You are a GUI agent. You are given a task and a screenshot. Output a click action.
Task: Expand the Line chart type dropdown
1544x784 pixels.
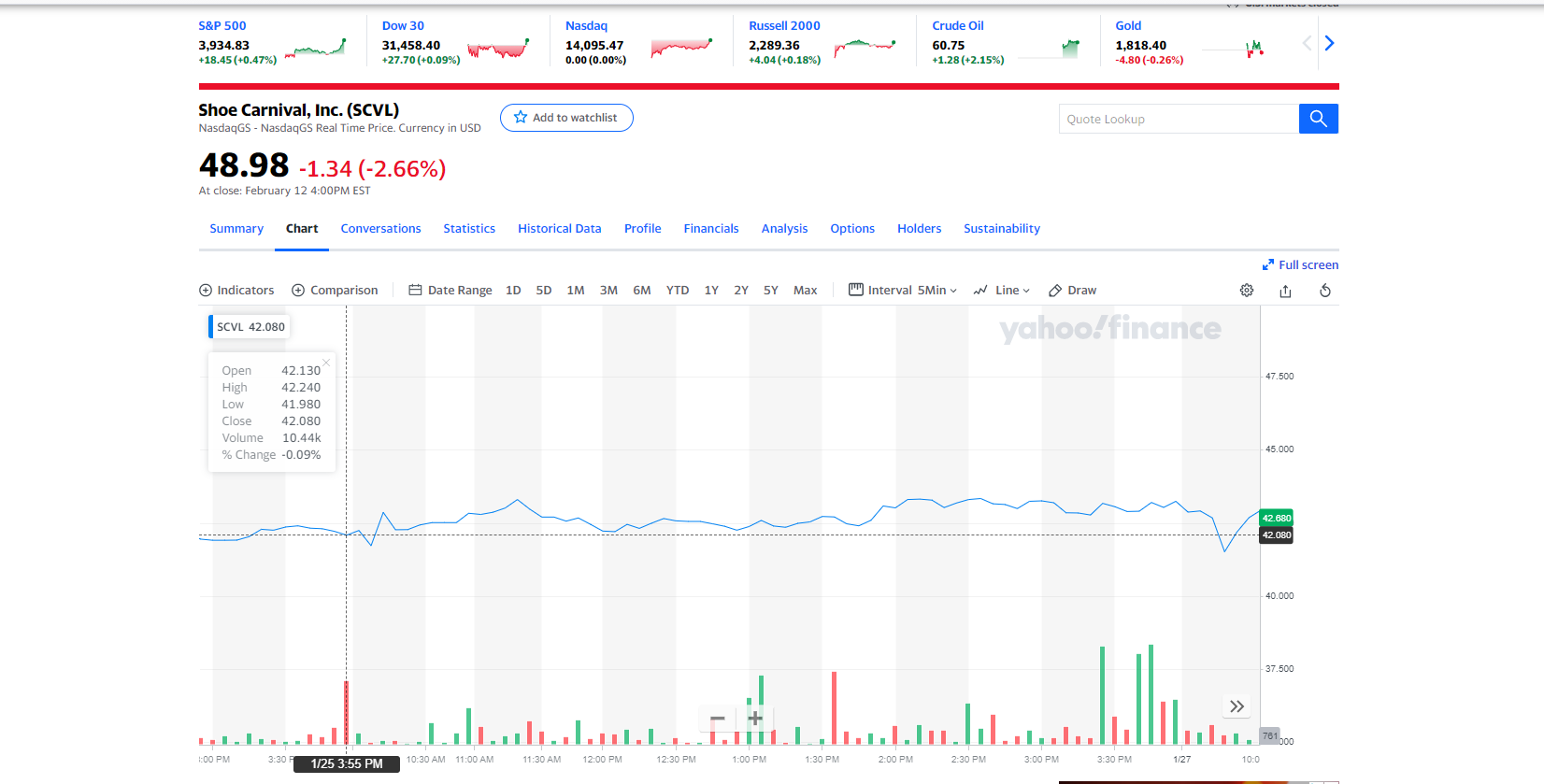coord(1001,291)
